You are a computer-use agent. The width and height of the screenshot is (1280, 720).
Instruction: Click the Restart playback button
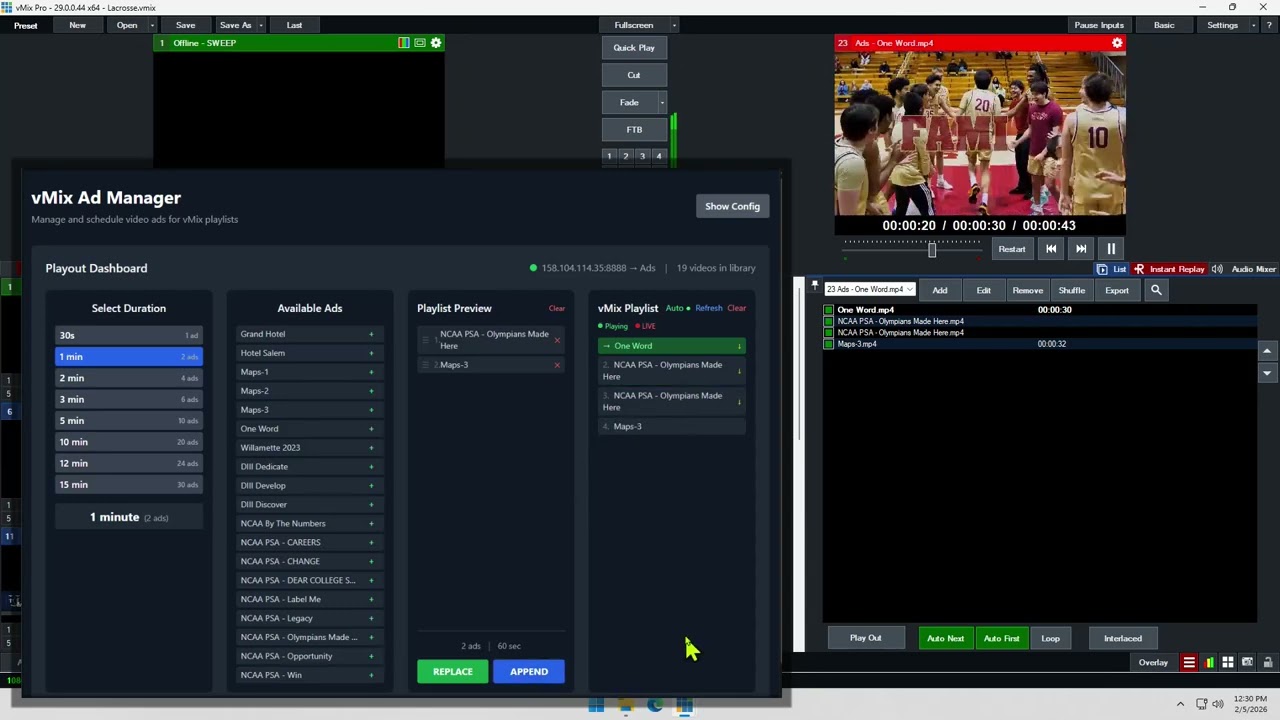coord(1012,249)
